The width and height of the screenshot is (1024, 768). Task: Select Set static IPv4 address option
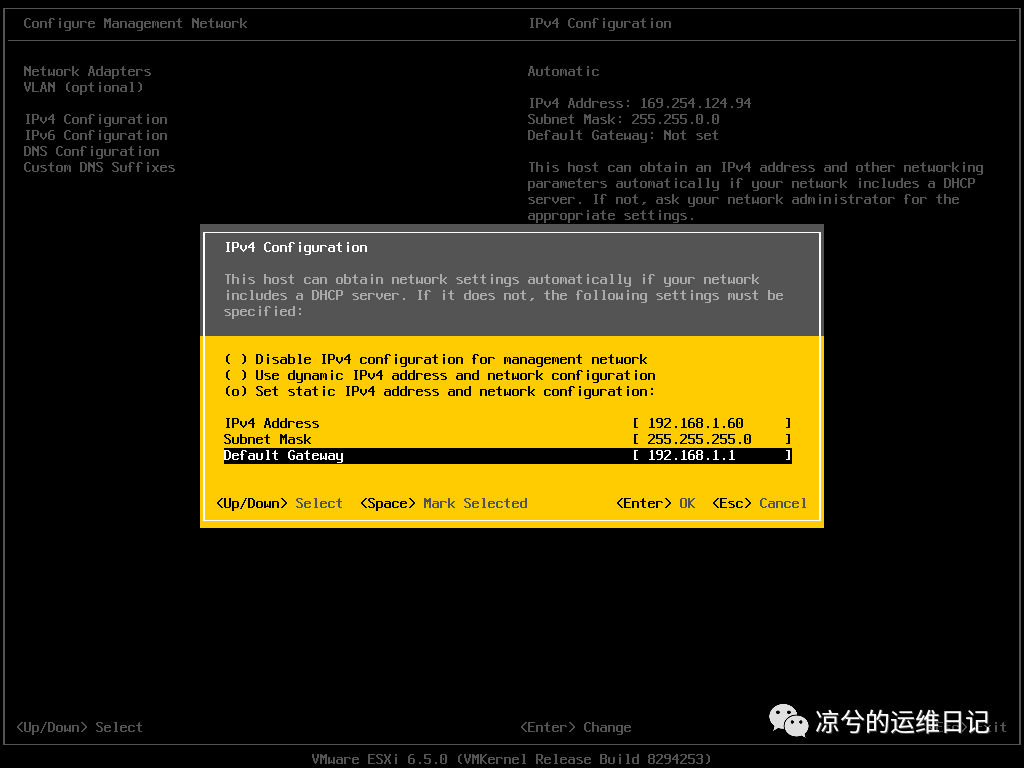(440, 391)
